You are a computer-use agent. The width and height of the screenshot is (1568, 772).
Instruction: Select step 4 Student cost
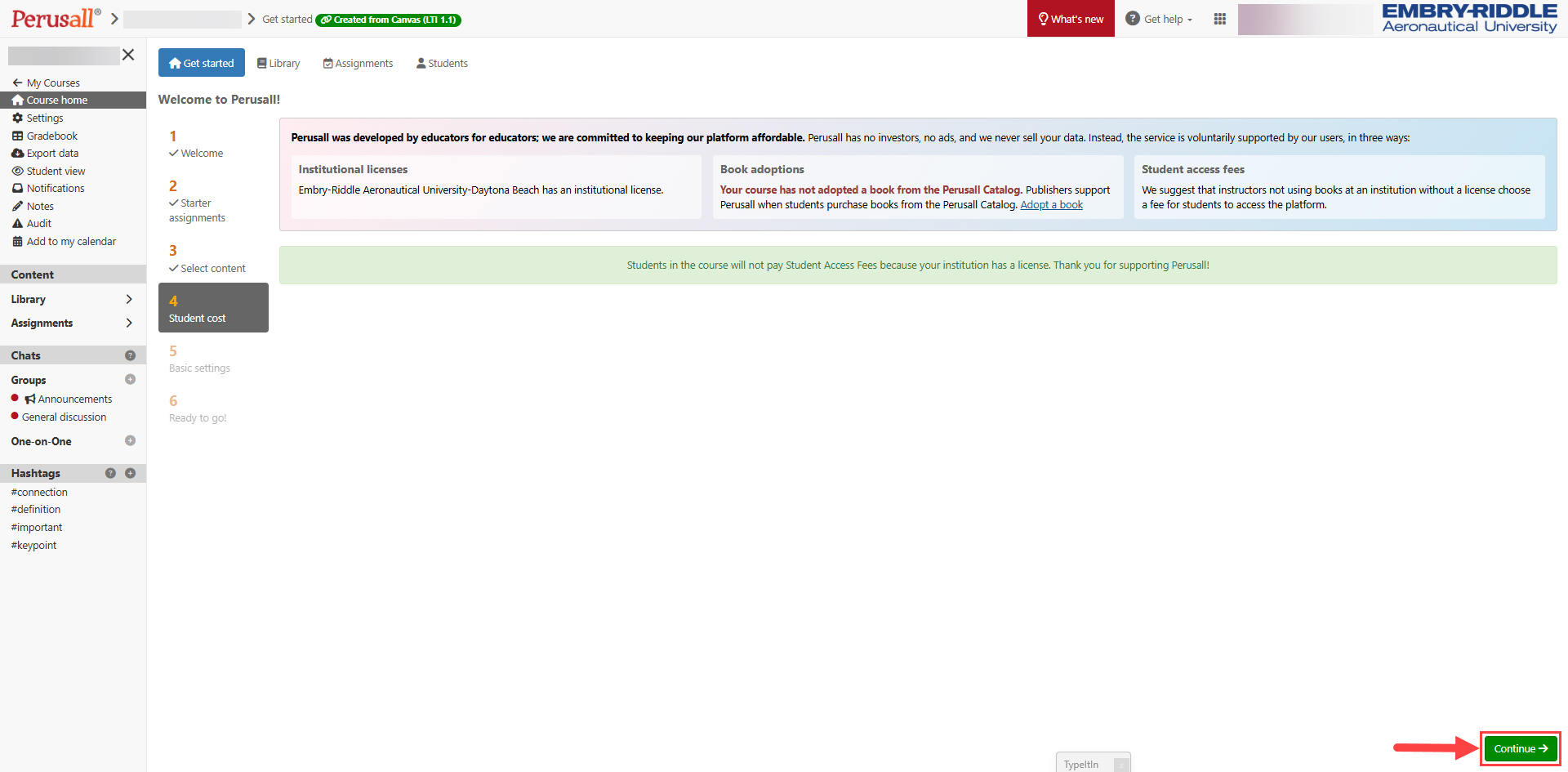tap(213, 307)
